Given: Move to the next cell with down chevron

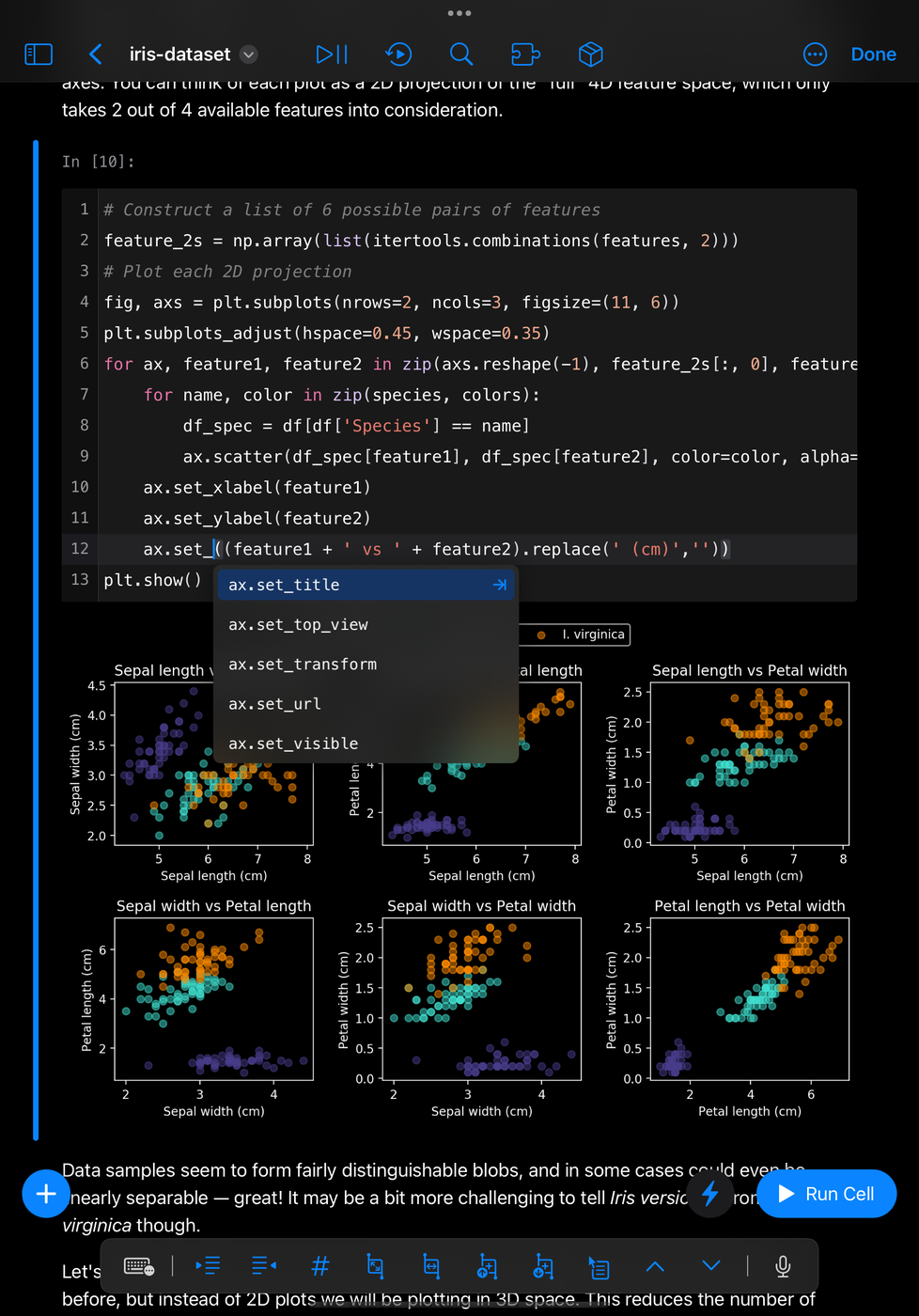Looking at the screenshot, I should pyautogui.click(x=711, y=1266).
